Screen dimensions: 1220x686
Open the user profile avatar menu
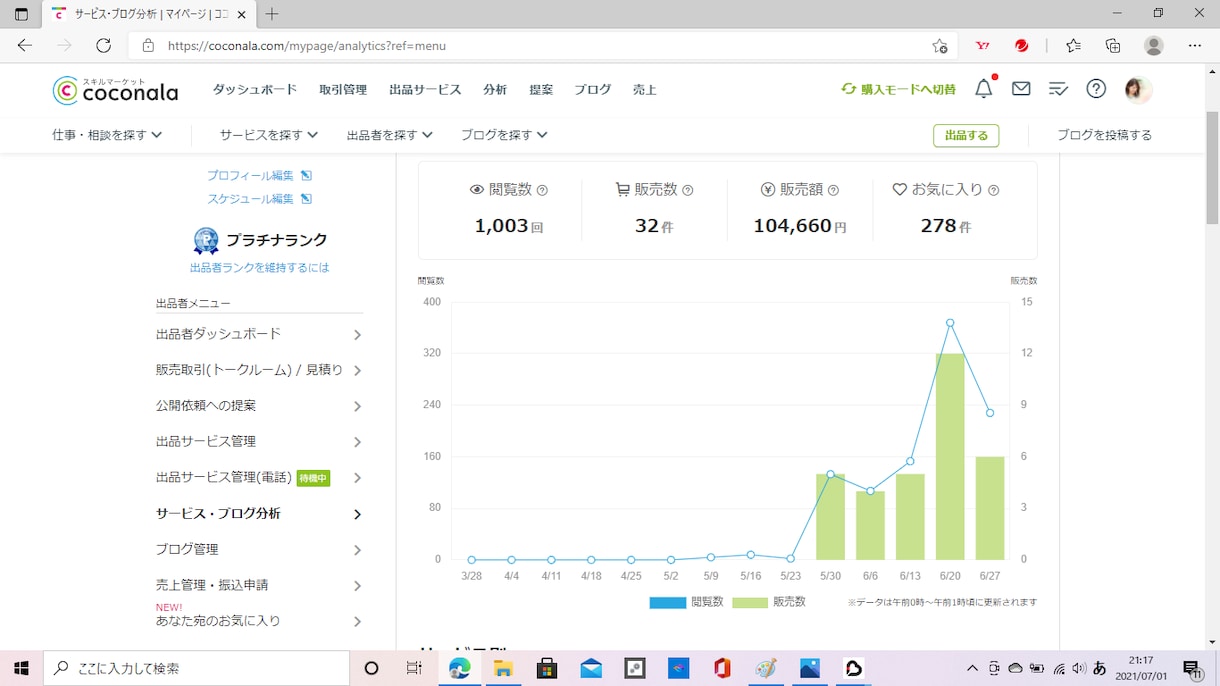tap(1138, 89)
